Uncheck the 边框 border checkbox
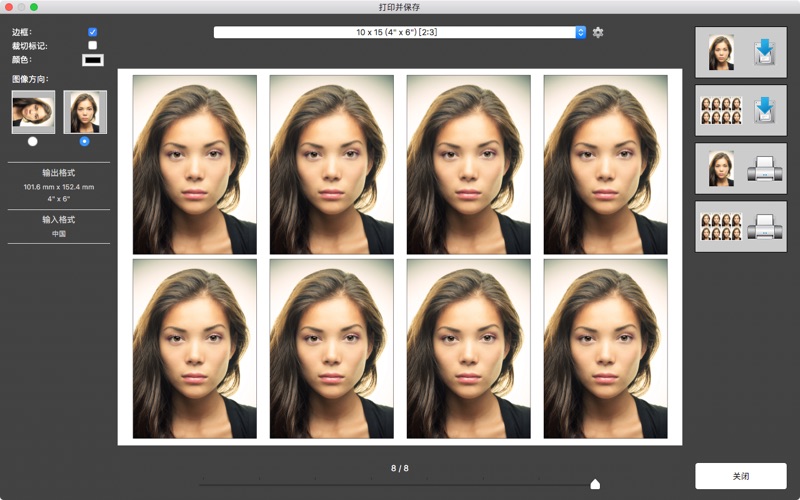This screenshot has height=500, width=800. coord(93,32)
